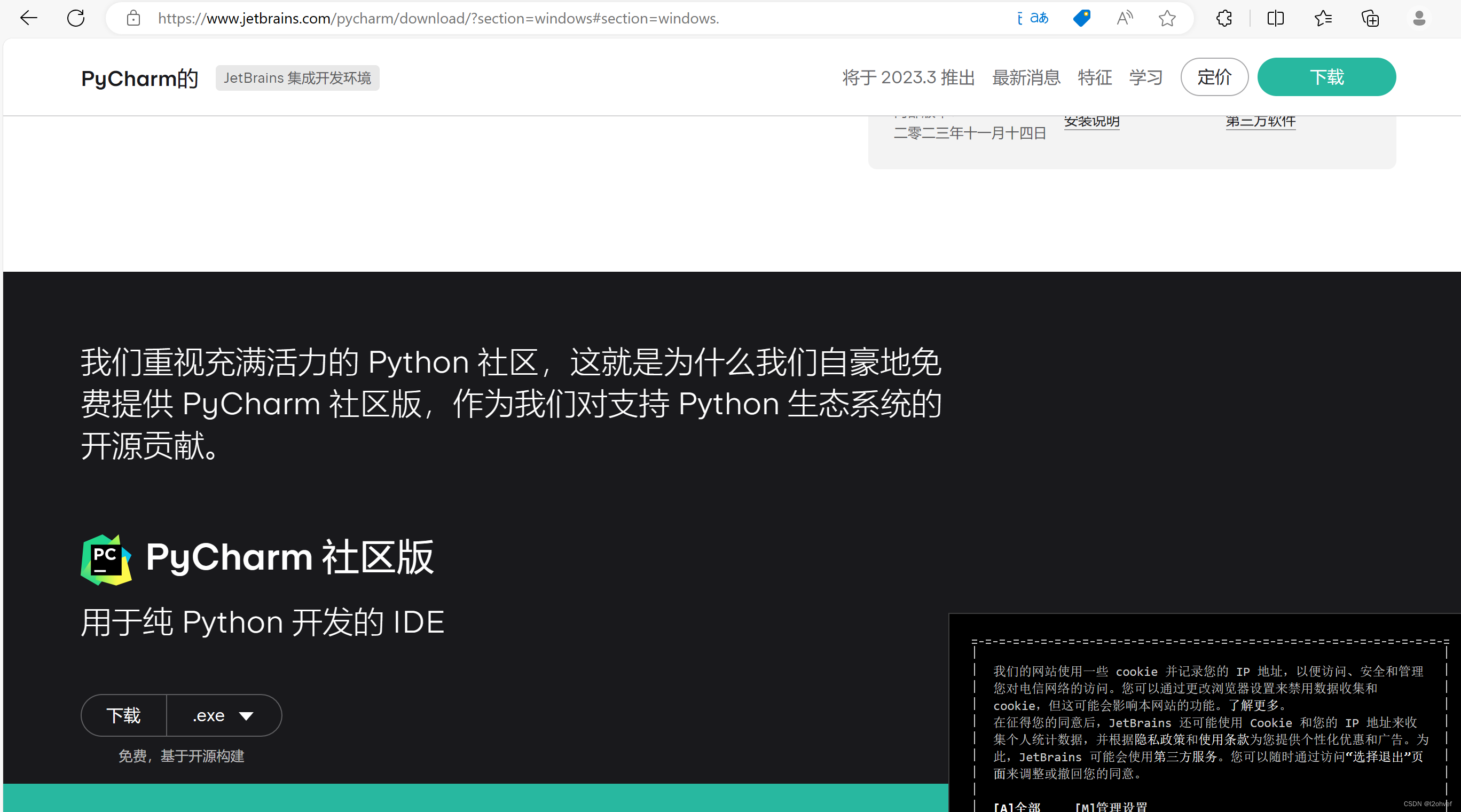Click the teal 下载 header button
Screen dimensions: 1461x812
[x=1327, y=76]
